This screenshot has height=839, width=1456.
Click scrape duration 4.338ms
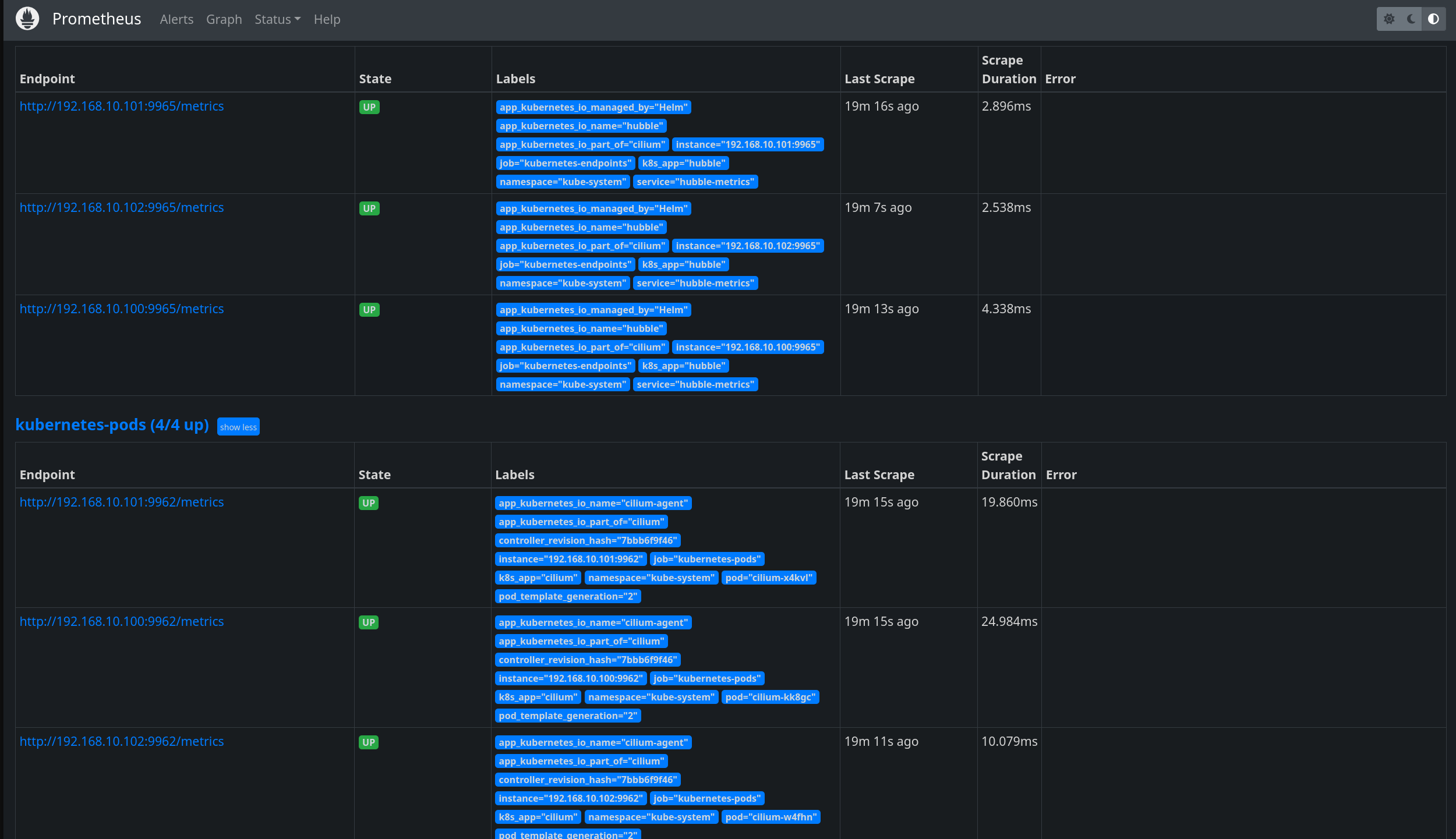pyautogui.click(x=1006, y=309)
